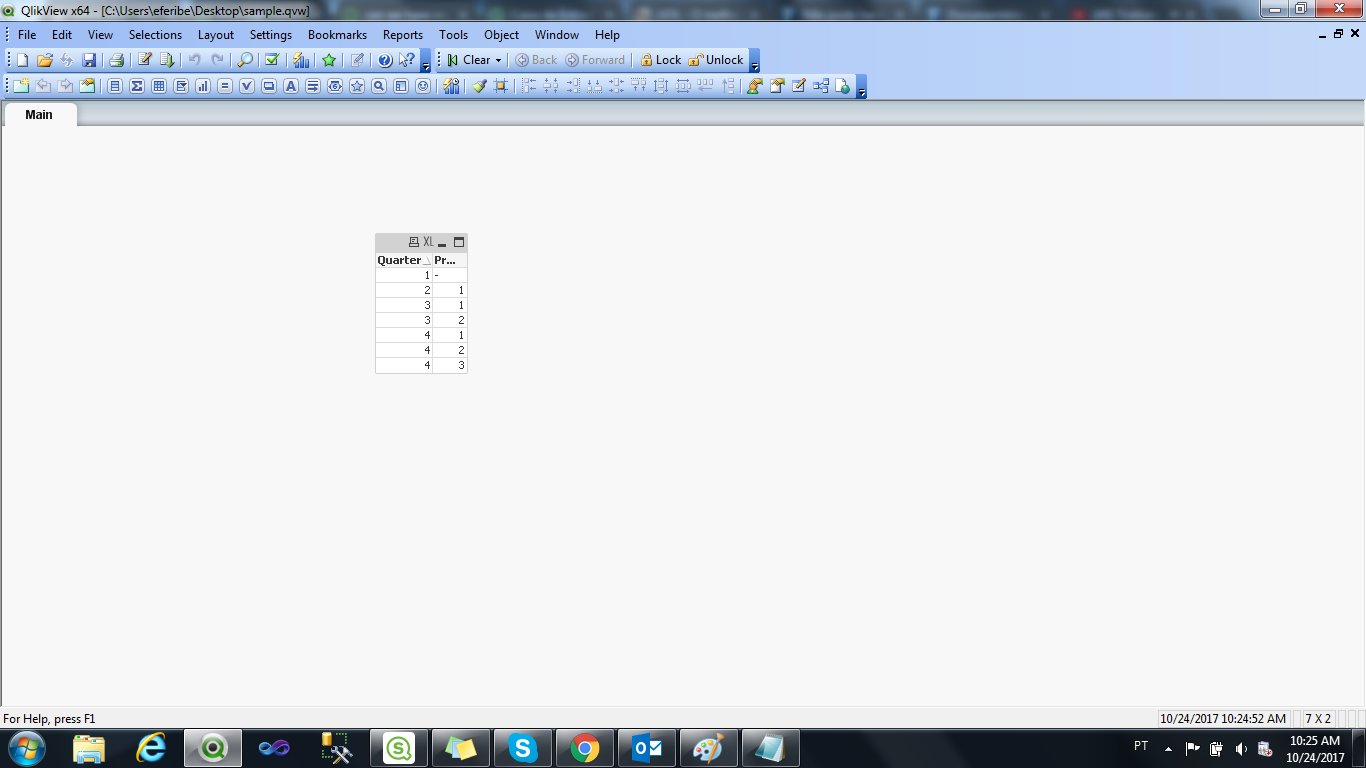This screenshot has width=1366, height=768.
Task: Open the Table Viewer
Action: 821,86
